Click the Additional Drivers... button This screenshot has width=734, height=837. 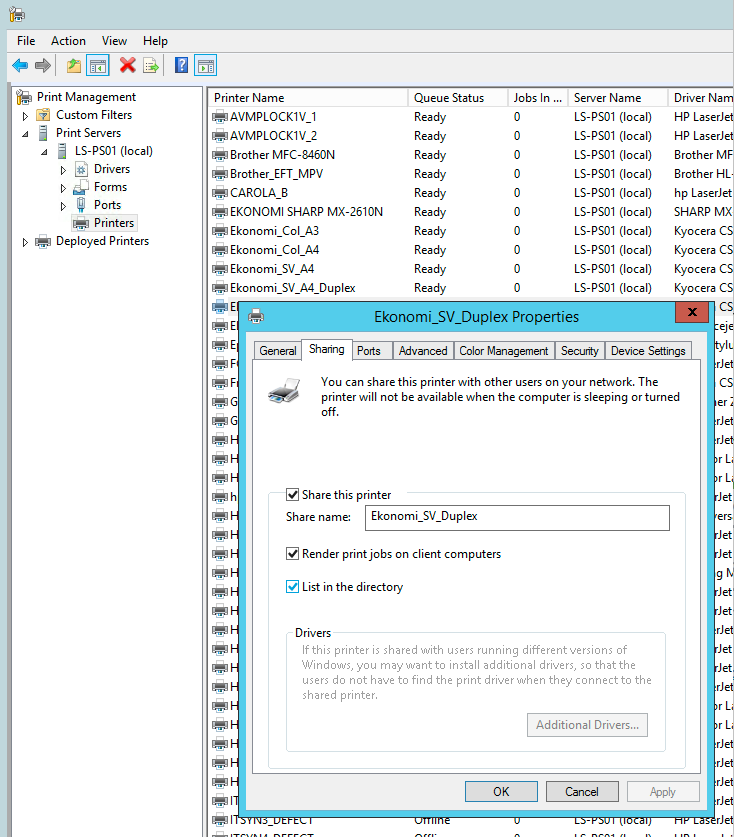[587, 725]
